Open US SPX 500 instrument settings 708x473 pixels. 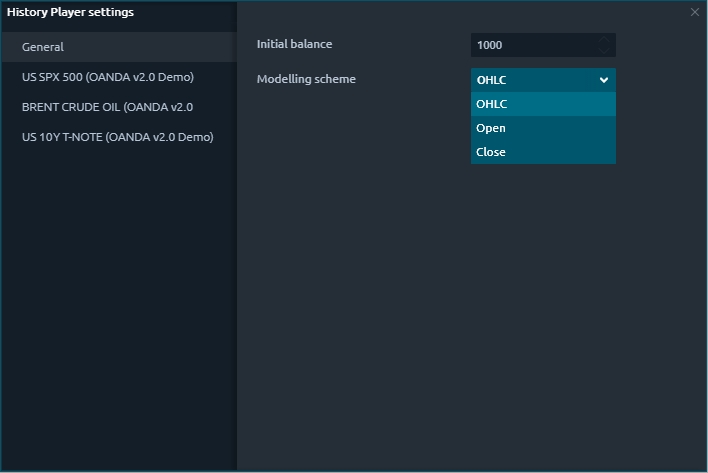[108, 77]
